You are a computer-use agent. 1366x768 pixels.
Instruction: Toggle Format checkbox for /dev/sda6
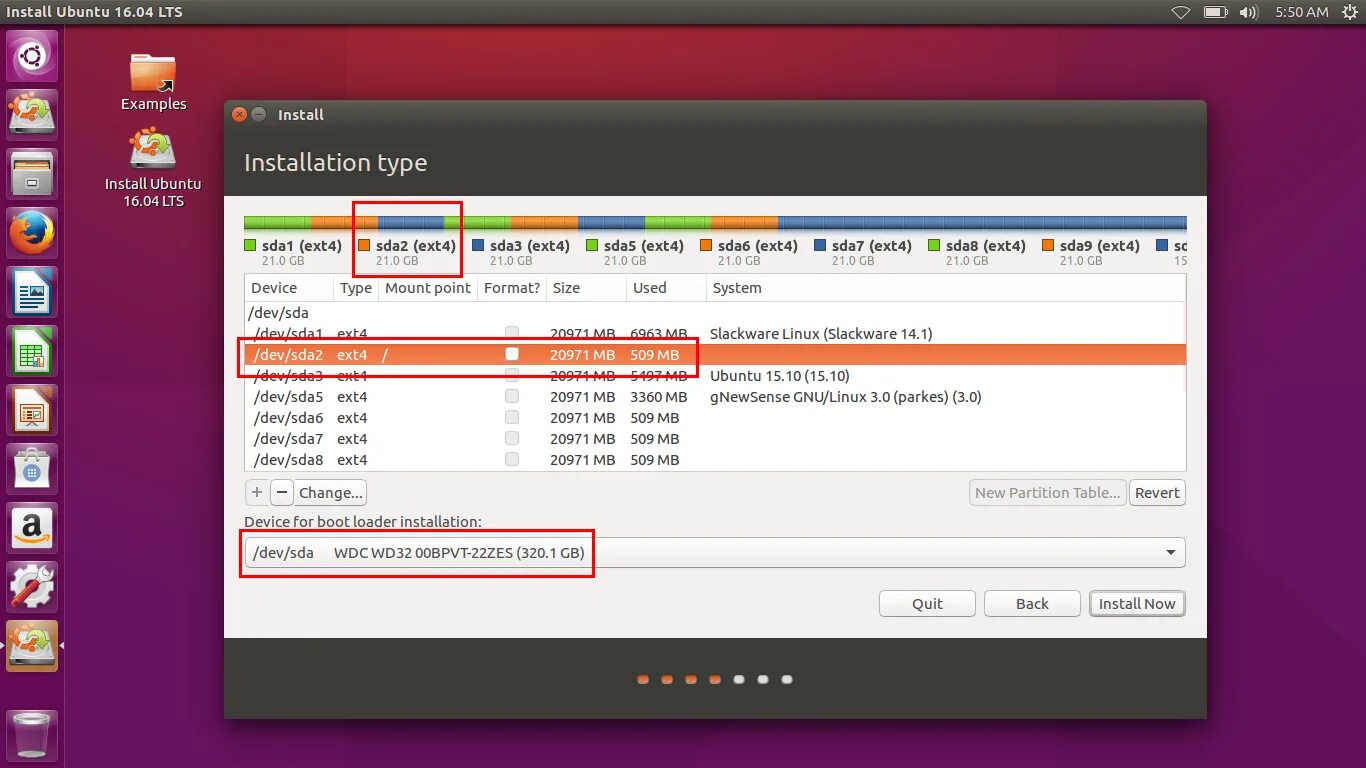point(512,417)
